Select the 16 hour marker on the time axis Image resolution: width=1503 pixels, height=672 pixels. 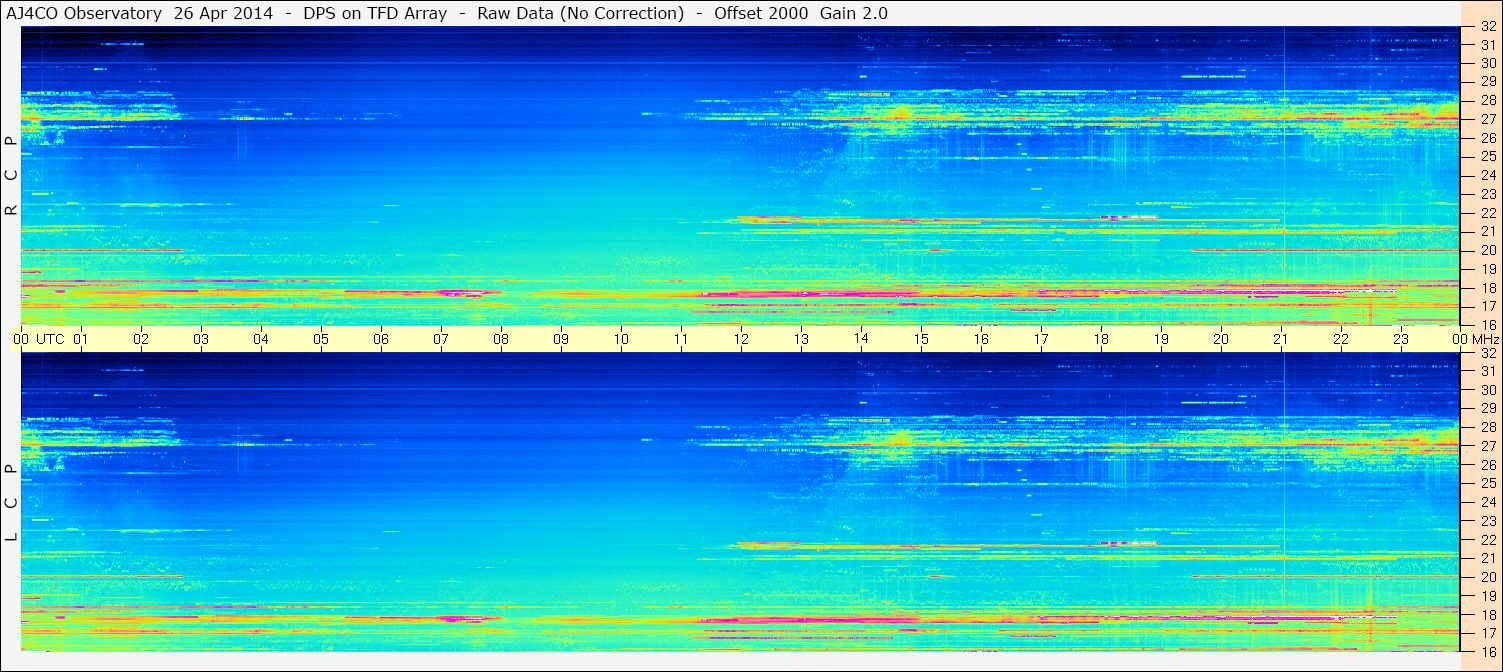pyautogui.click(x=981, y=339)
